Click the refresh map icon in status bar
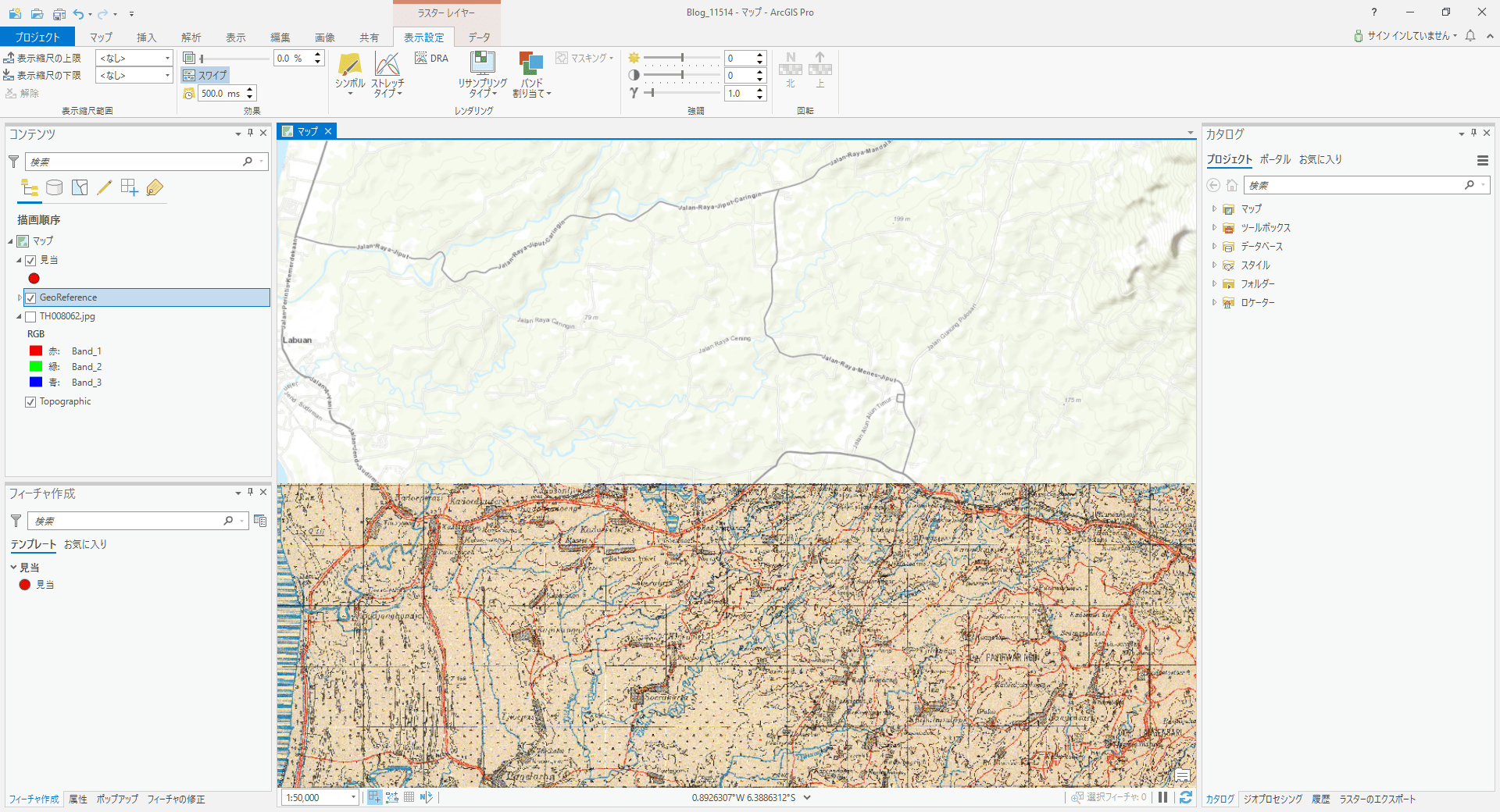 tap(1185, 797)
